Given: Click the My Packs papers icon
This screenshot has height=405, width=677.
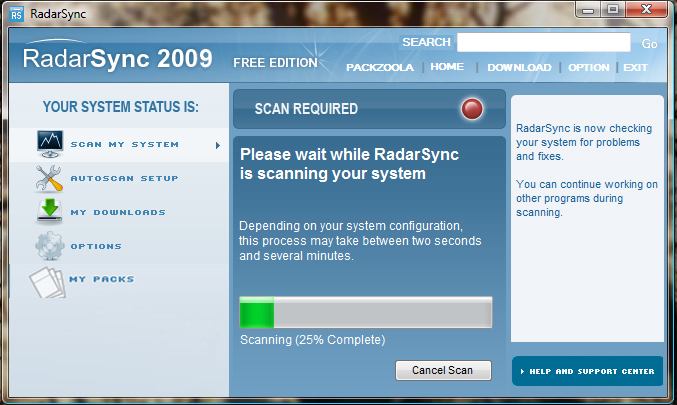Looking at the screenshot, I should pos(47,282).
